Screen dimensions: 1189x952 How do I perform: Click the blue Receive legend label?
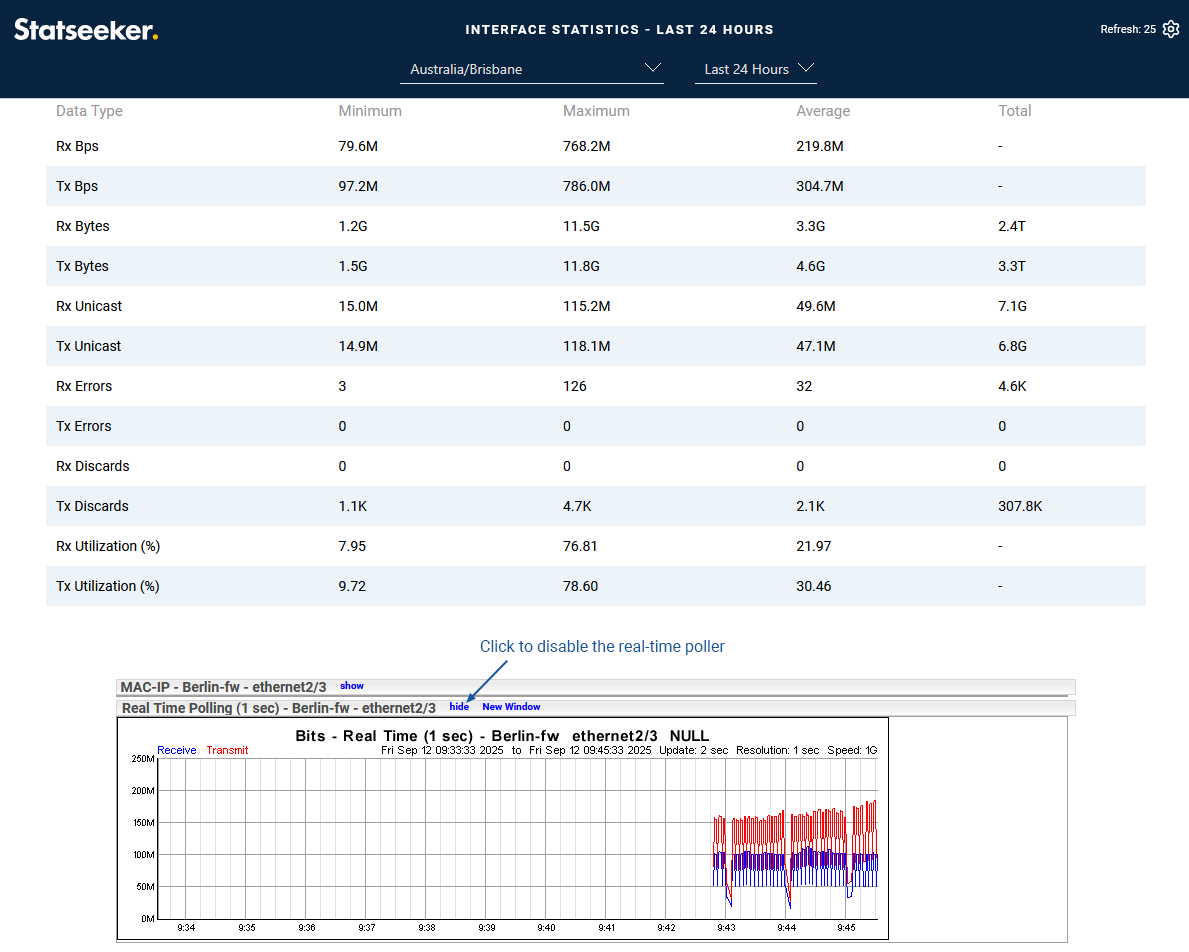pyautogui.click(x=177, y=750)
